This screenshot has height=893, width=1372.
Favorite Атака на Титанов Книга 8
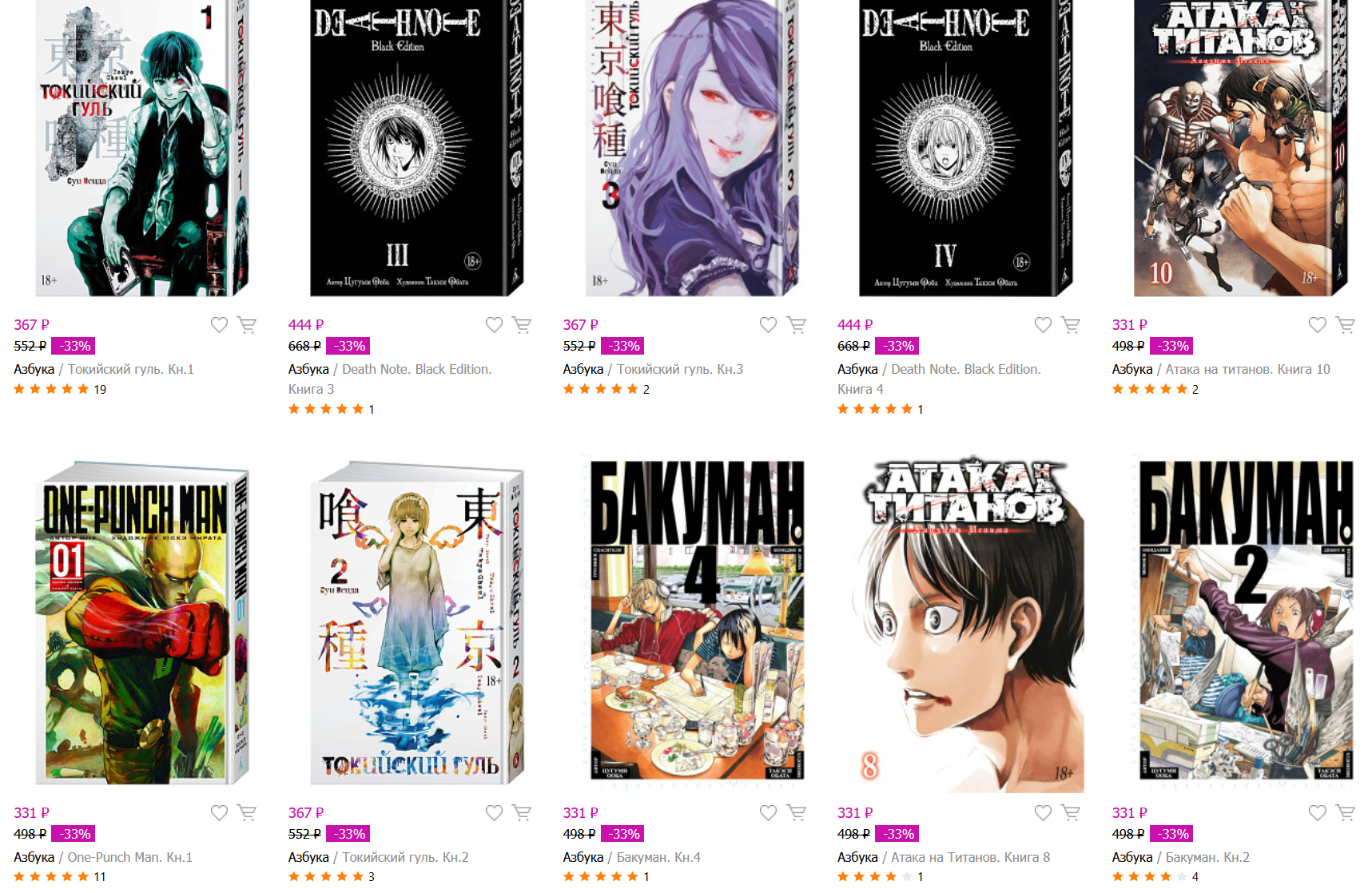pyautogui.click(x=1043, y=813)
